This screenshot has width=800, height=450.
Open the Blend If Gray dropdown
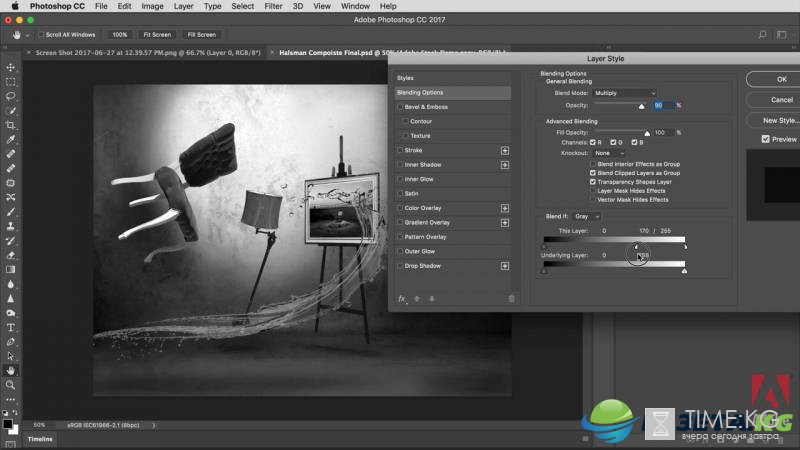tap(587, 216)
